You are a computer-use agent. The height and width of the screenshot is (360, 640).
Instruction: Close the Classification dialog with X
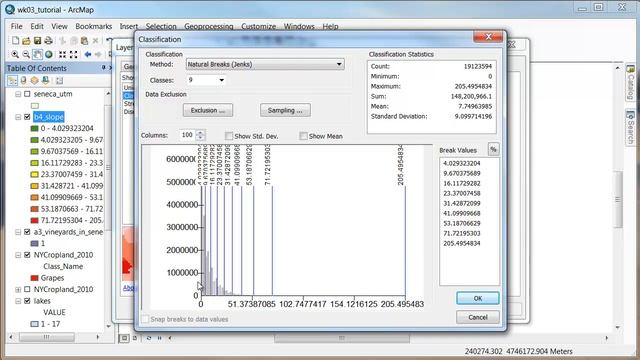click(x=488, y=37)
